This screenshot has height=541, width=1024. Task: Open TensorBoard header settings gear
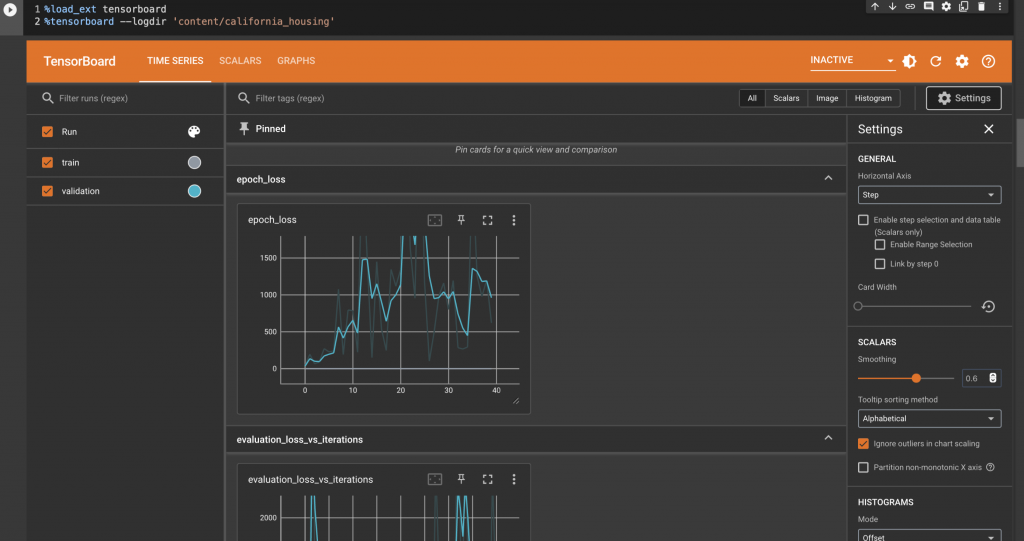coord(962,61)
